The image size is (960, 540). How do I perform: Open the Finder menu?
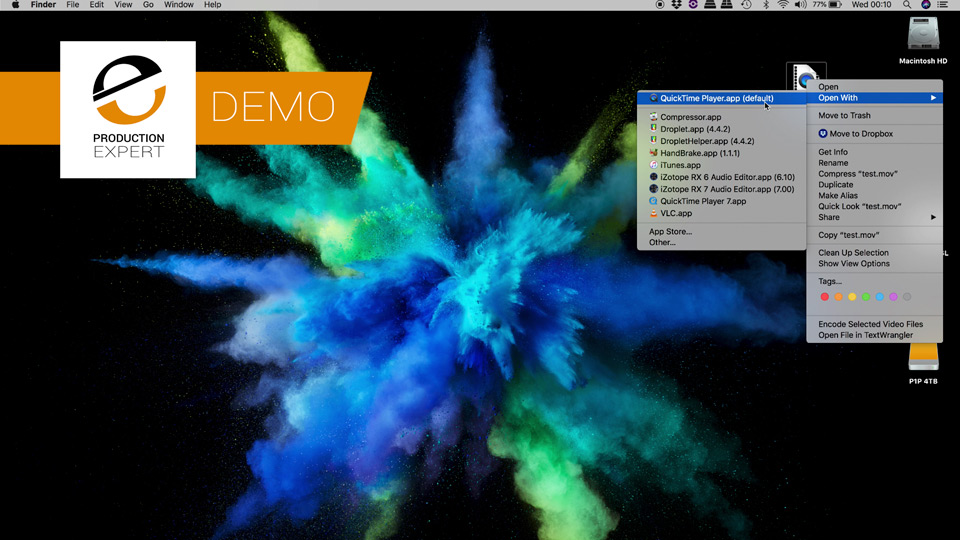coord(43,4)
